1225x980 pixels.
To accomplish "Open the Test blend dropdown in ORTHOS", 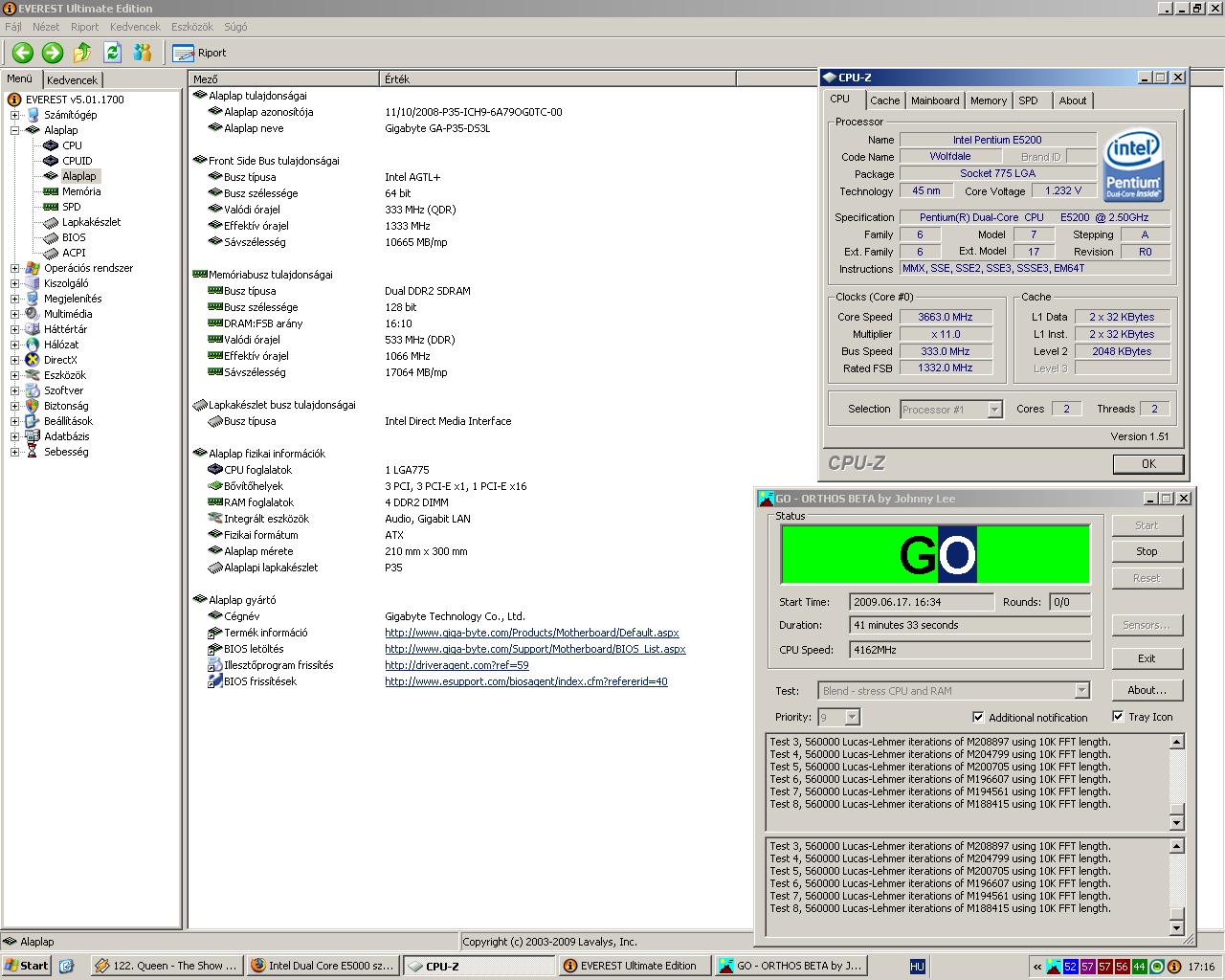I will [1081, 691].
